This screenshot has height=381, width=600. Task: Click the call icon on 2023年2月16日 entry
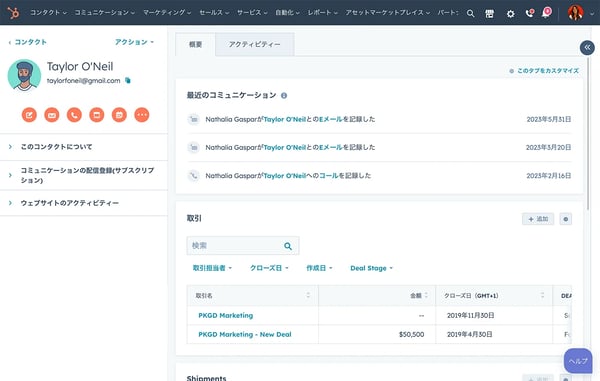point(194,176)
